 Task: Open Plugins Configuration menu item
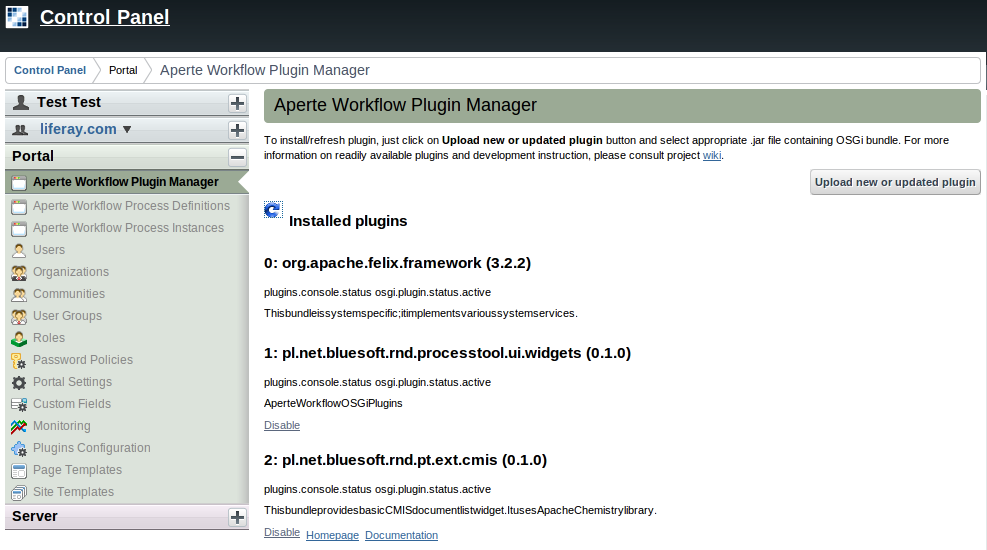(x=92, y=448)
